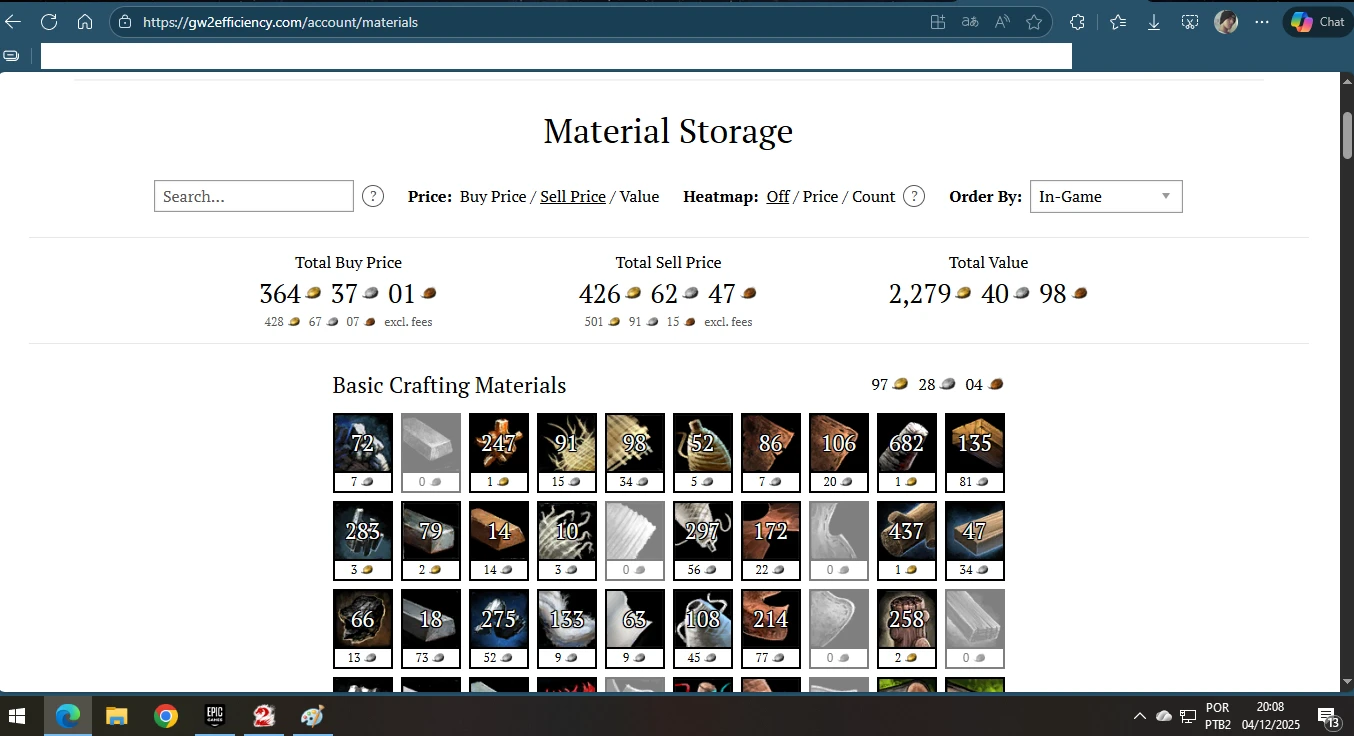Open the Copilot Chat button
The height and width of the screenshot is (736, 1354).
point(1317,22)
